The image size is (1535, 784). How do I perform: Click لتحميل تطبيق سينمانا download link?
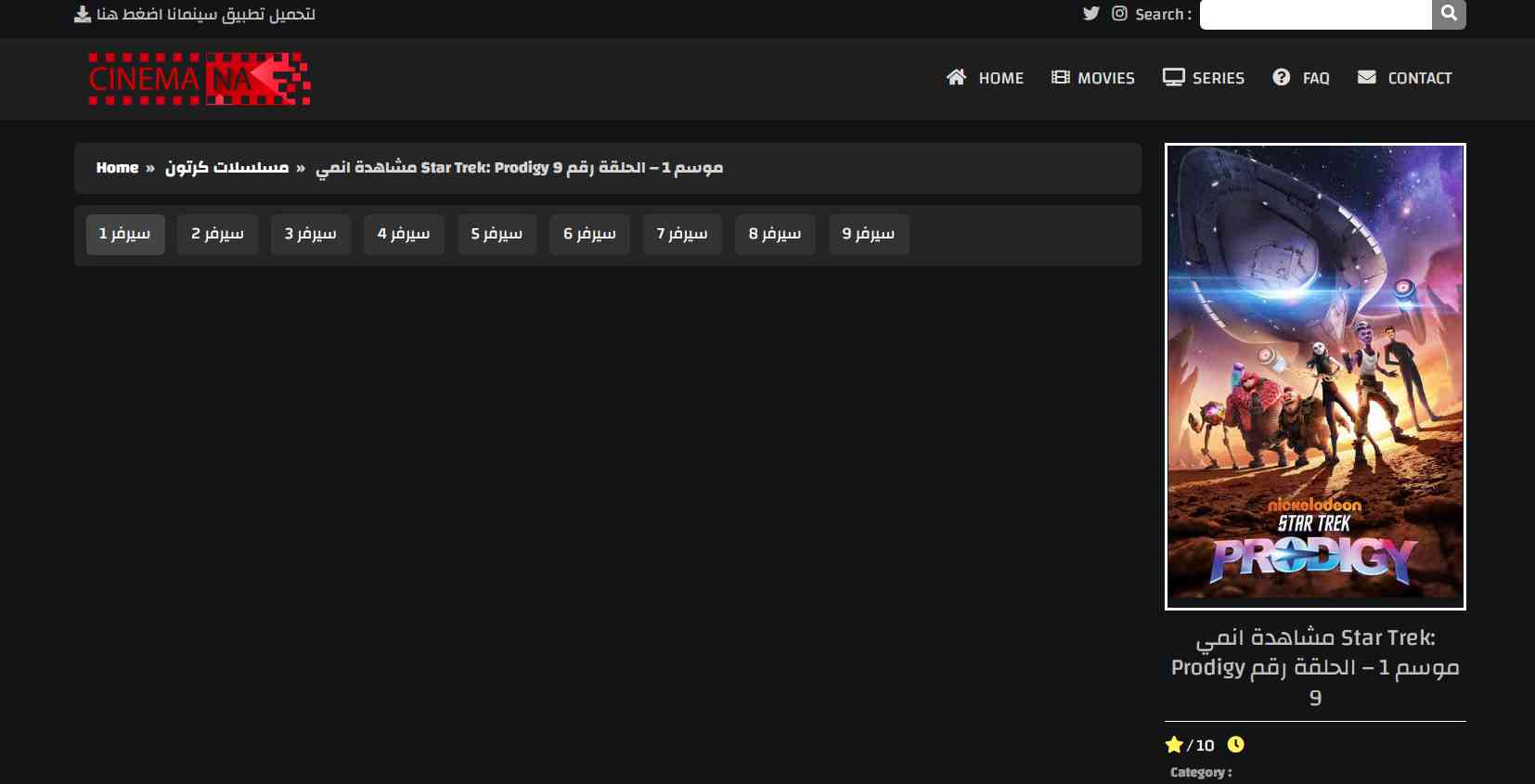tap(206, 14)
